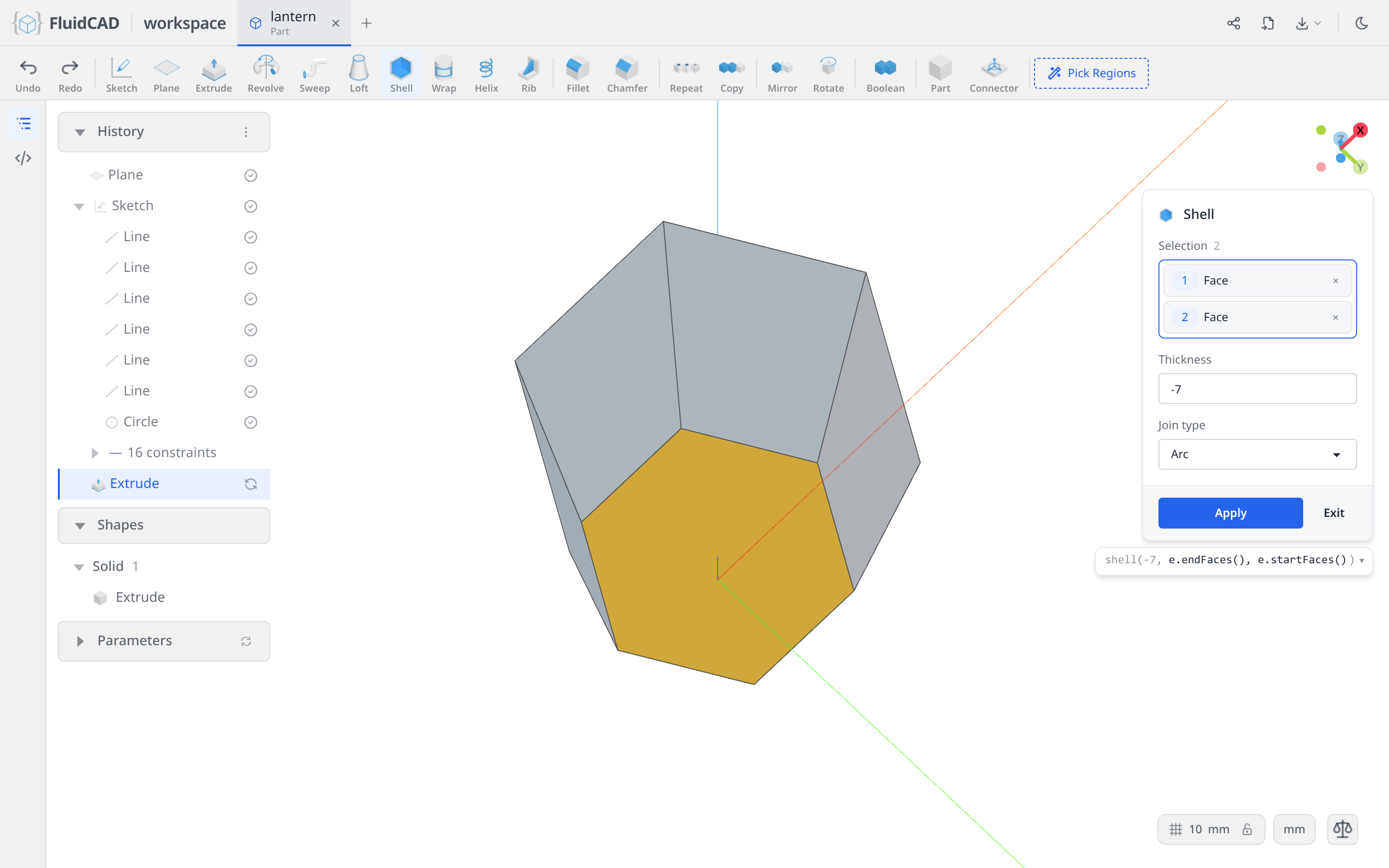
Task: Select the Extrude tool in toolbar
Action: [x=214, y=75]
